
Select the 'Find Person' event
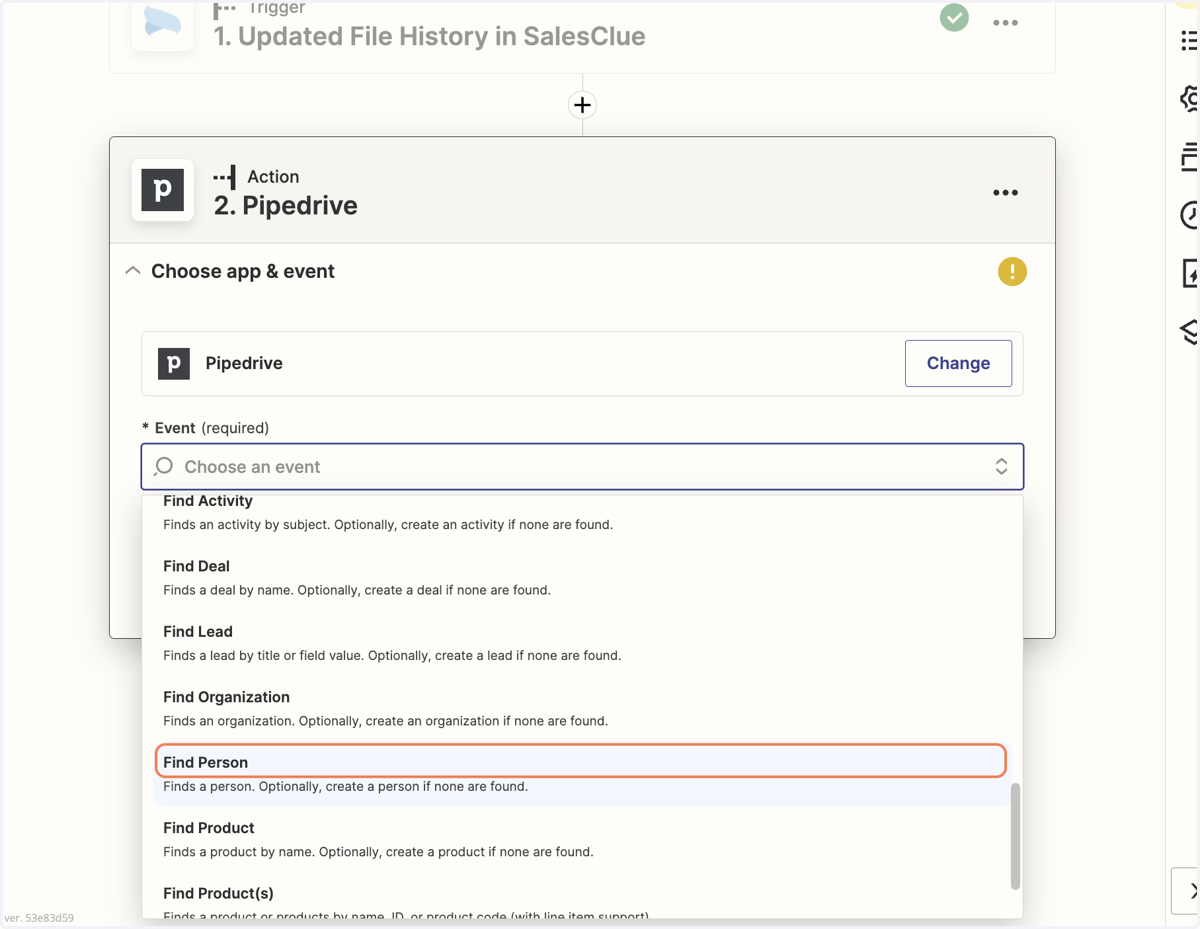point(582,773)
